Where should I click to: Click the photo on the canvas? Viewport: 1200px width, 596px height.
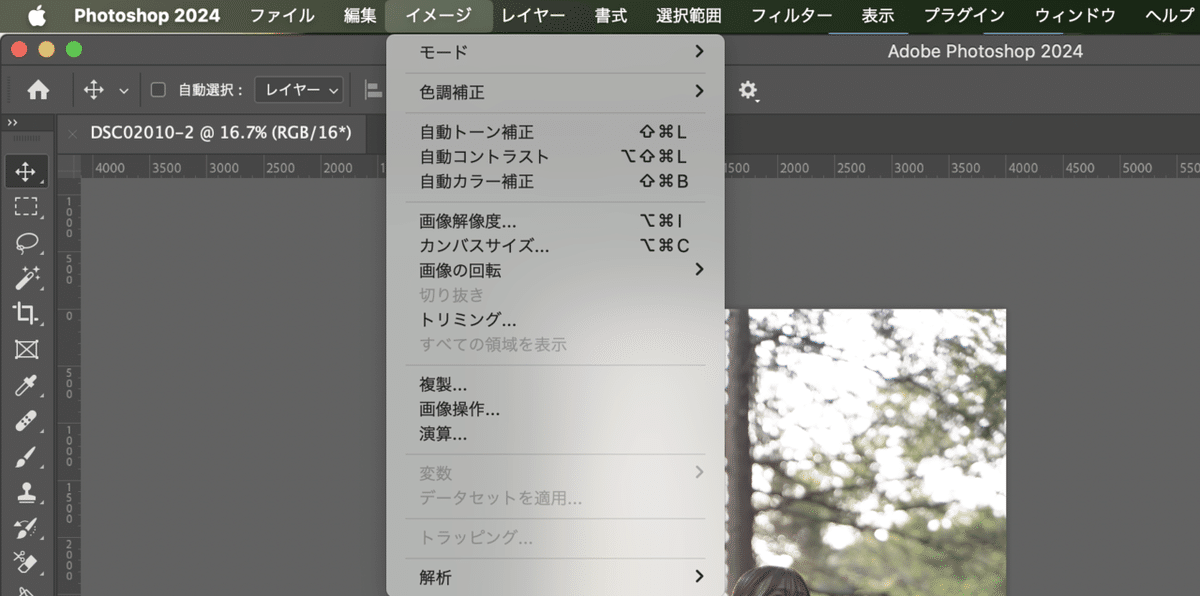point(865,450)
